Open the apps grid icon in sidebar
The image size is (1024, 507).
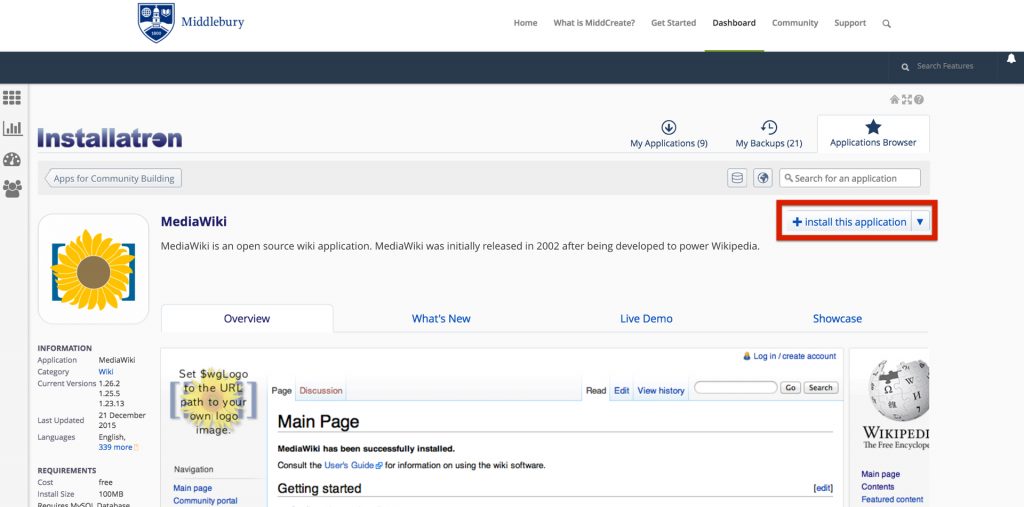tap(12, 98)
